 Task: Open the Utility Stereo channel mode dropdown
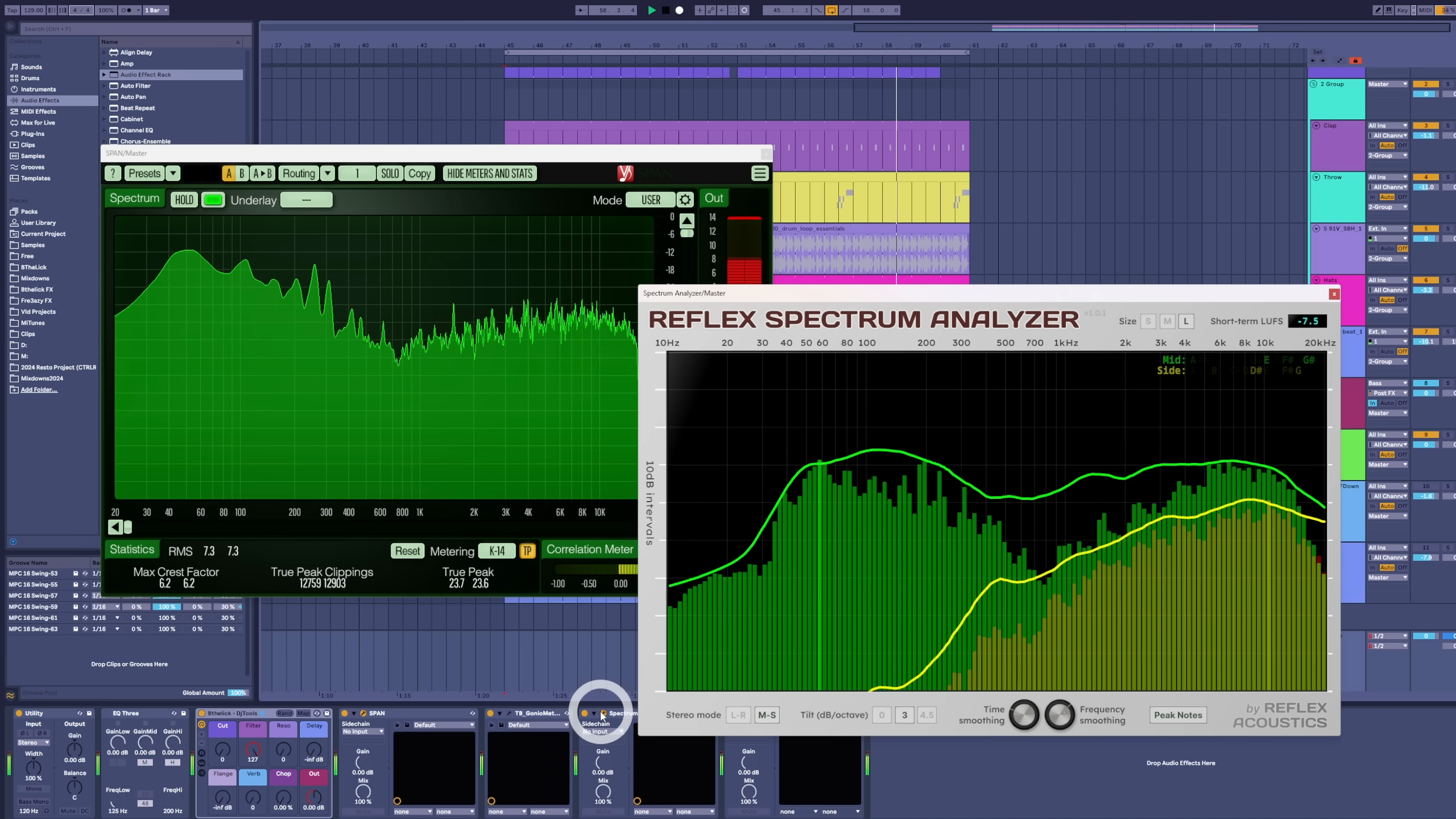[33, 742]
